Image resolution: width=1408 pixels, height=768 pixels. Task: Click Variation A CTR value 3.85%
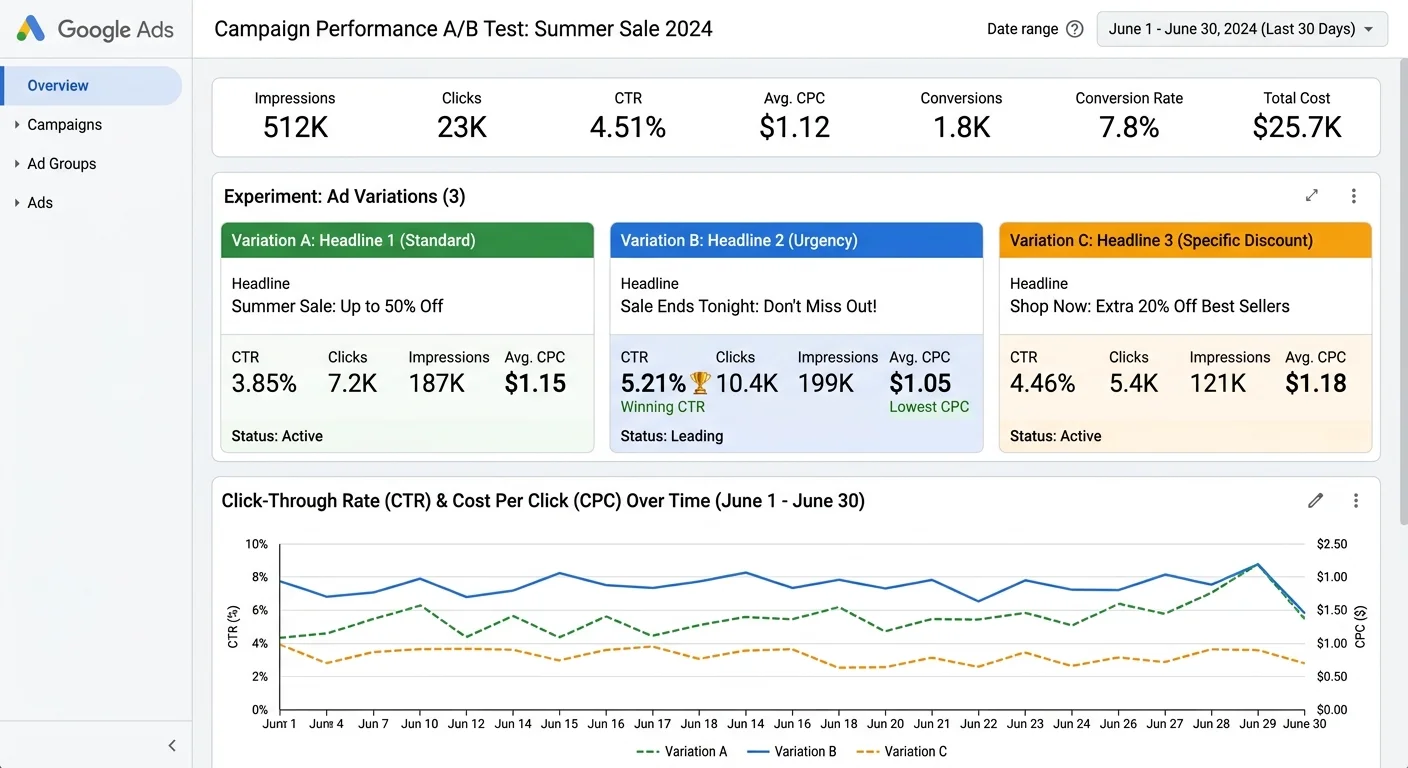pos(264,383)
